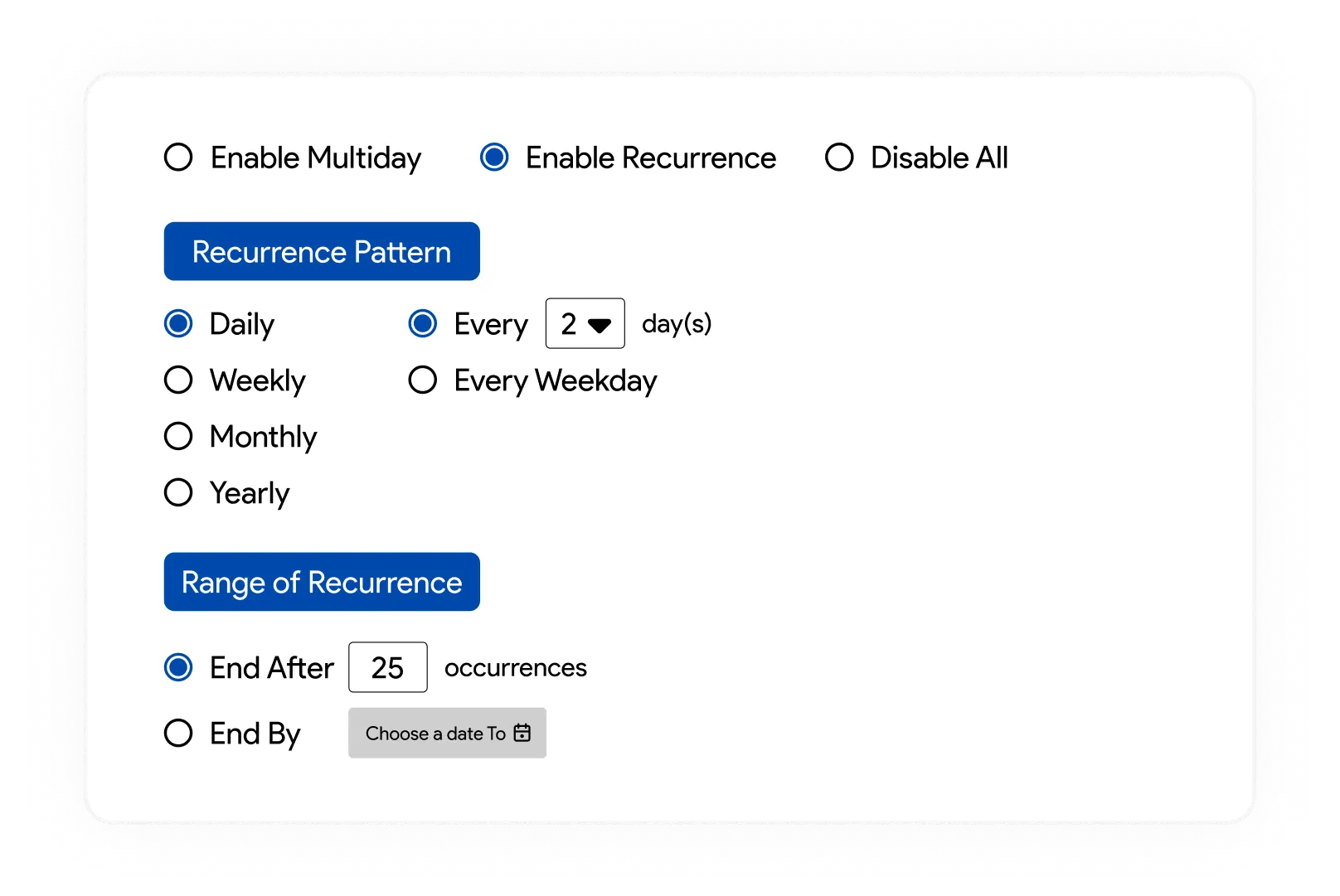
Task: Select the Enable Recurrence option
Action: 494,157
